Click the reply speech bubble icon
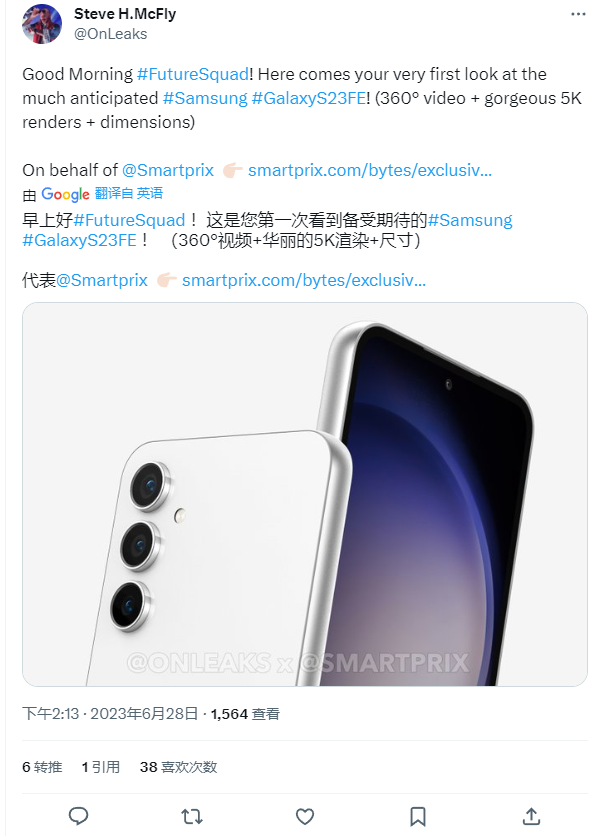 [78, 816]
